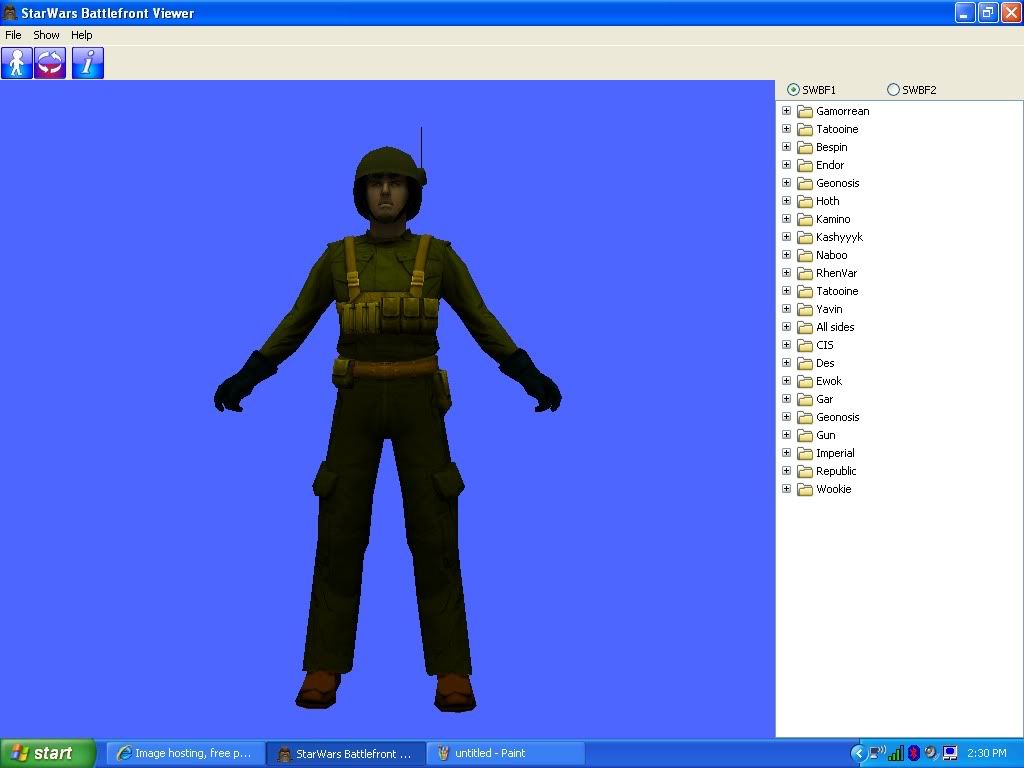Click the 2:30 PM taskbar clock
This screenshot has height=768, width=1024.
pyautogui.click(x=987, y=753)
